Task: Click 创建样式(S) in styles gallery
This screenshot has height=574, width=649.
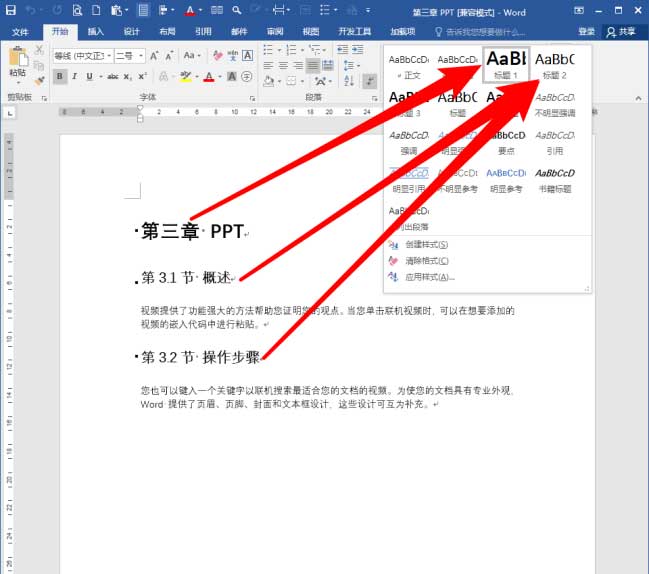Action: pos(426,245)
